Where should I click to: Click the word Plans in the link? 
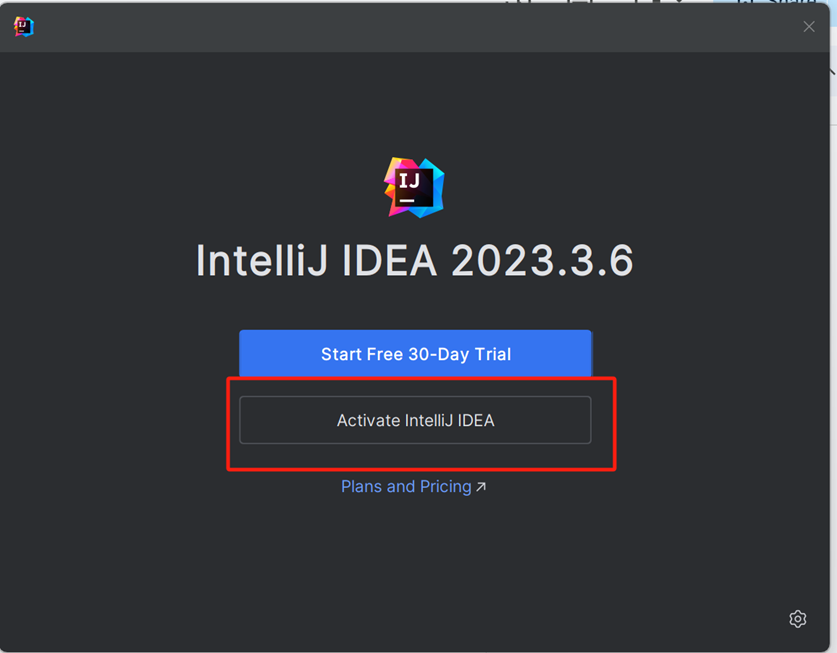361,487
